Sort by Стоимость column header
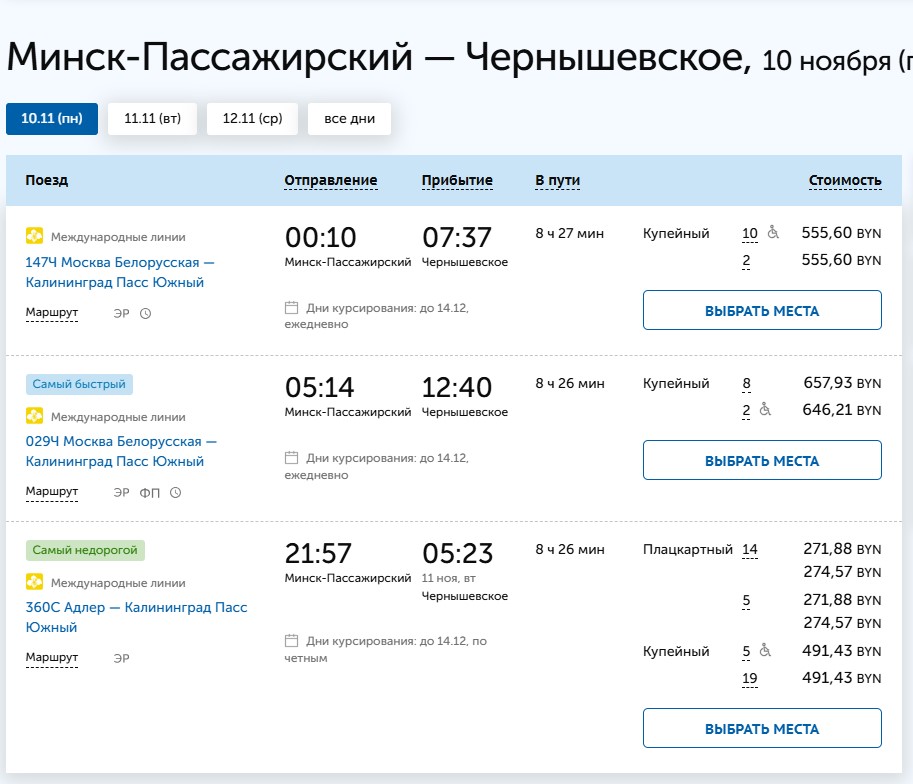 click(x=846, y=180)
